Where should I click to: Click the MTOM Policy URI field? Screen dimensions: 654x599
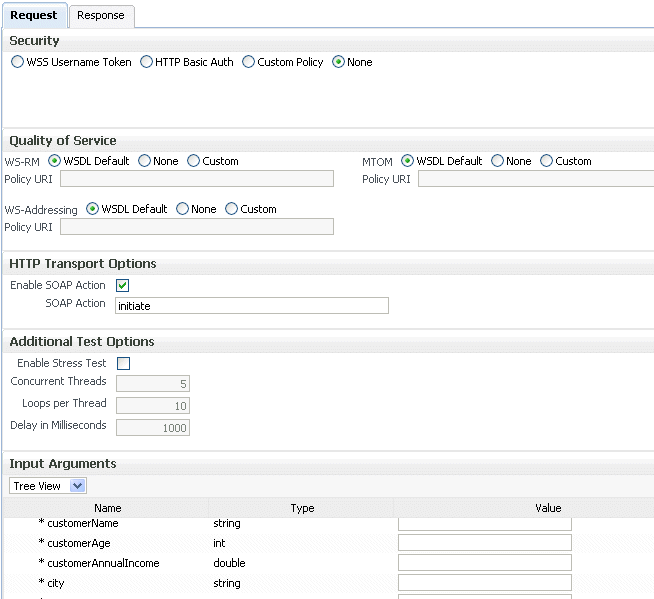(x=536, y=179)
